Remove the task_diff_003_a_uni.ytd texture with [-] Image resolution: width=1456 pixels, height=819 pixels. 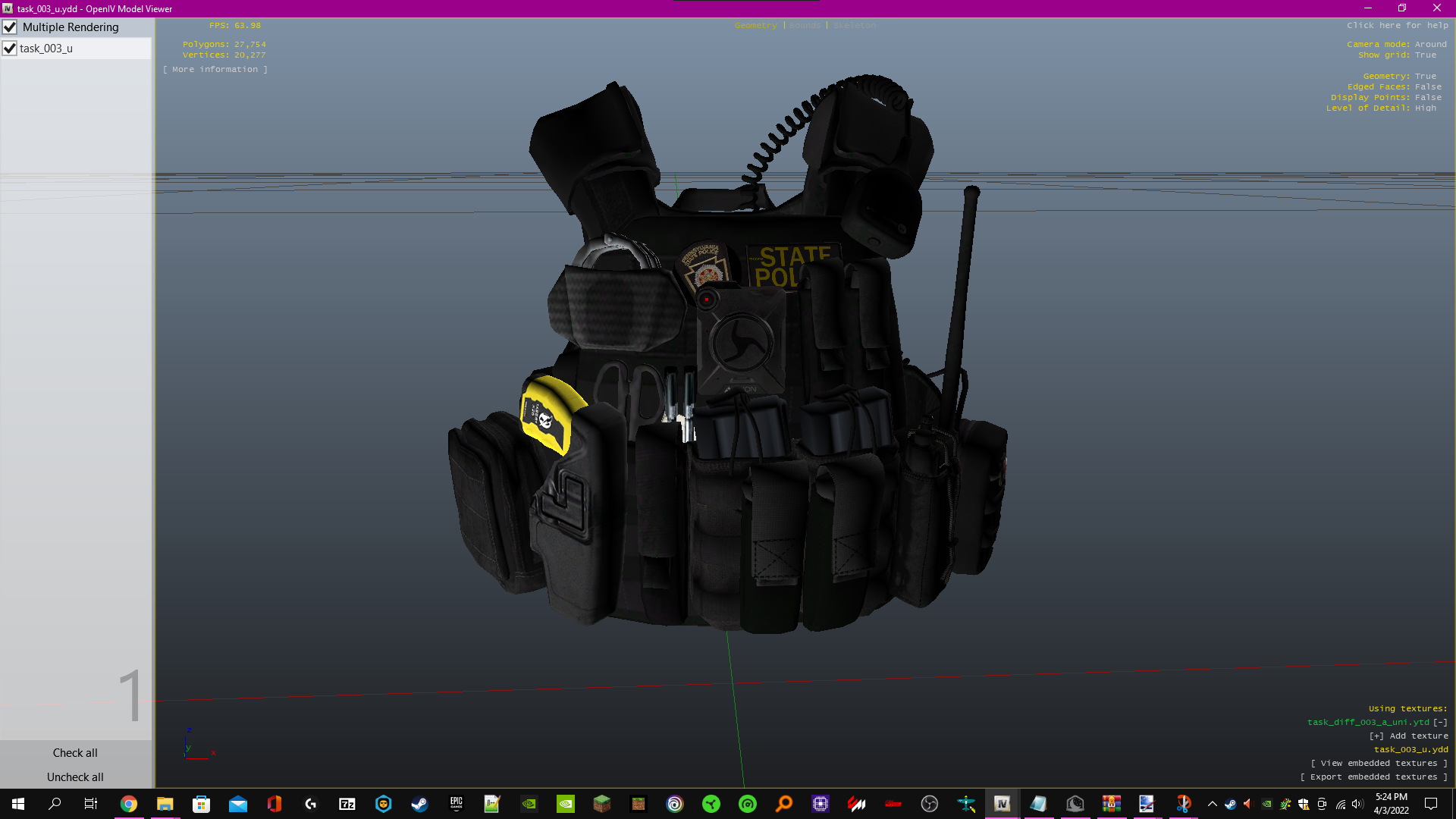1440,722
